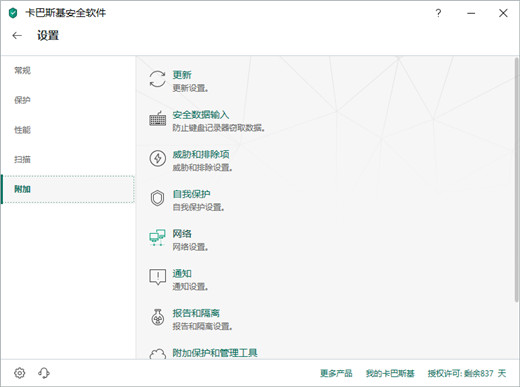
Task: Click the 威胁和排除项 lightning icon
Action: pyautogui.click(x=157, y=158)
